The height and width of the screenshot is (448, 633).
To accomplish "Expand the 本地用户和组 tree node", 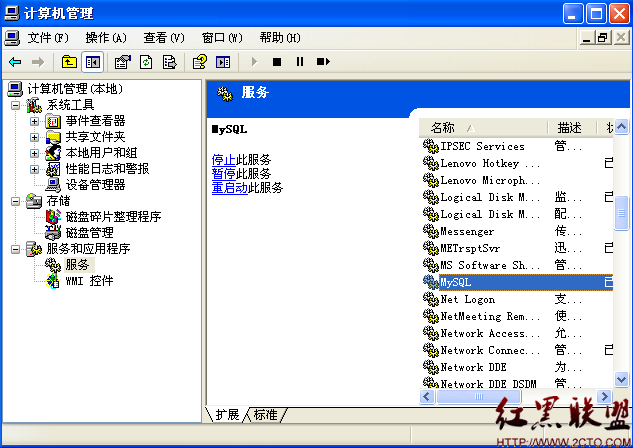I will pyautogui.click(x=34, y=153).
